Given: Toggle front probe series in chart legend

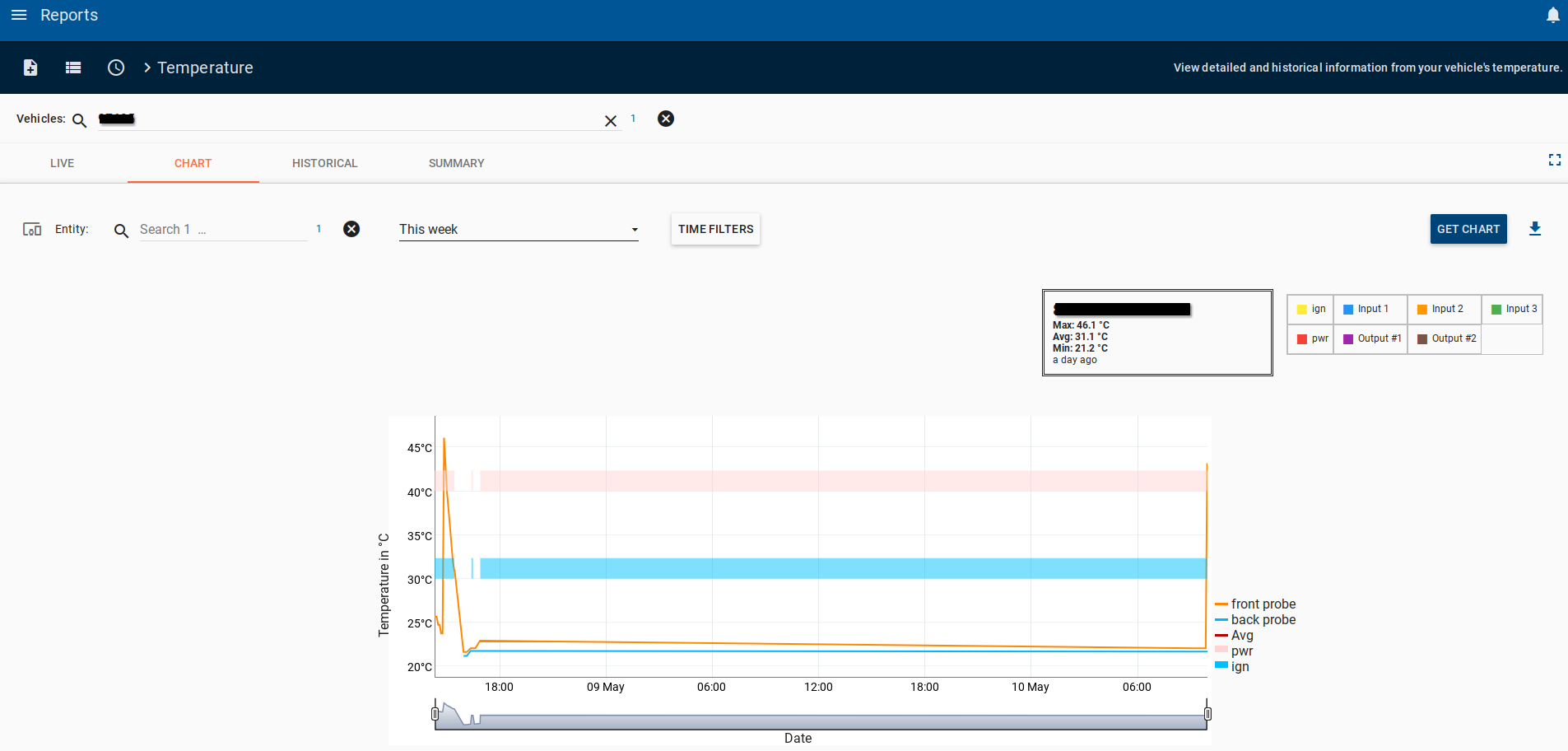Looking at the screenshot, I should [1255, 604].
